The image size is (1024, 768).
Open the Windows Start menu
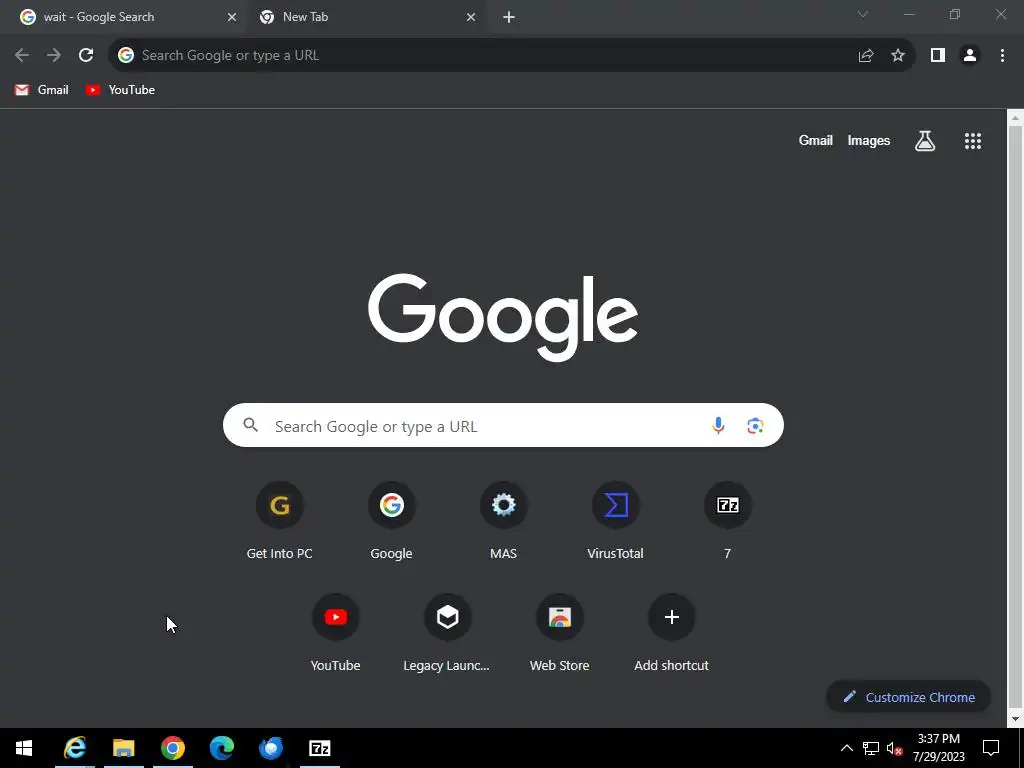(24, 748)
